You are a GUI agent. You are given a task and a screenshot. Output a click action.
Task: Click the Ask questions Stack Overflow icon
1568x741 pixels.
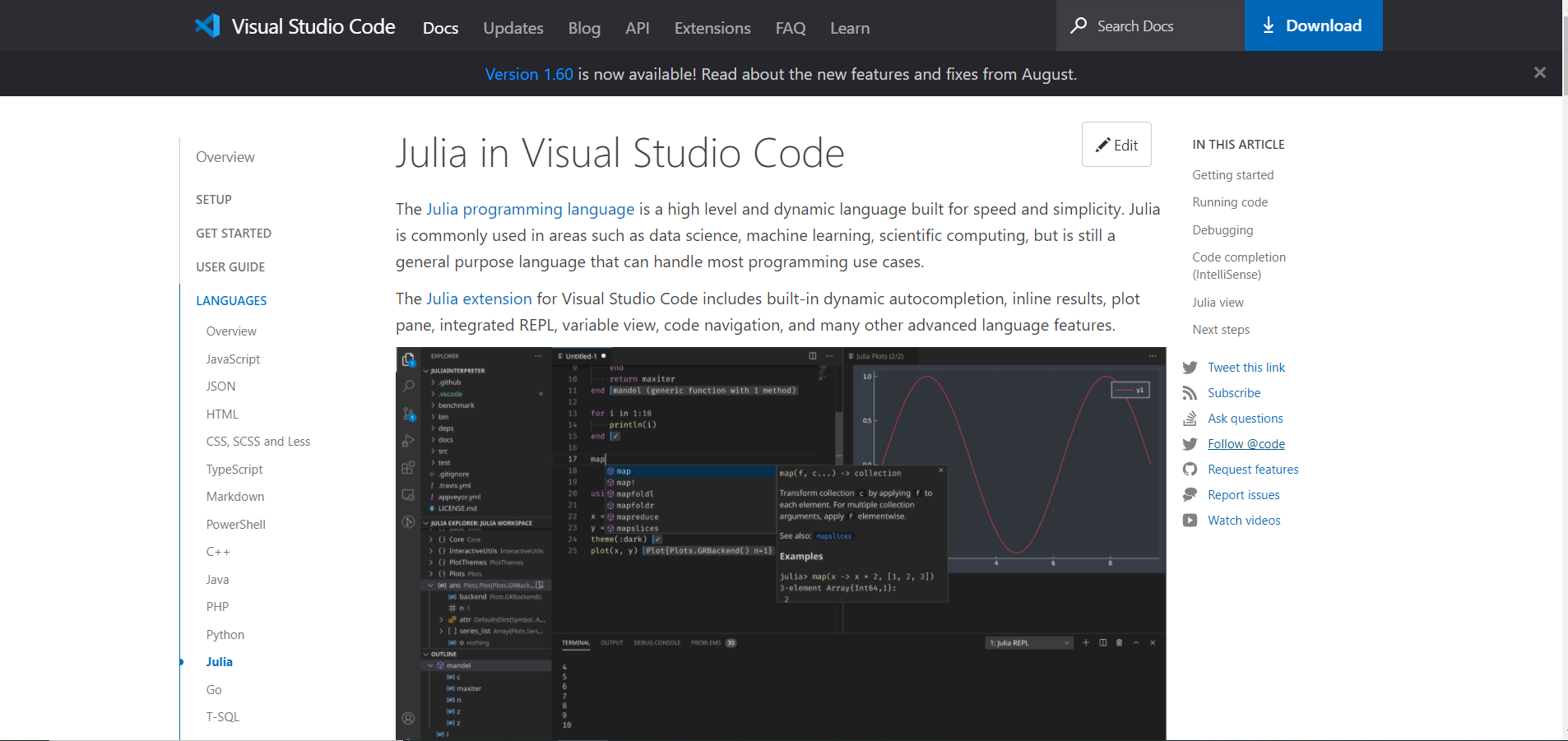click(x=1190, y=419)
